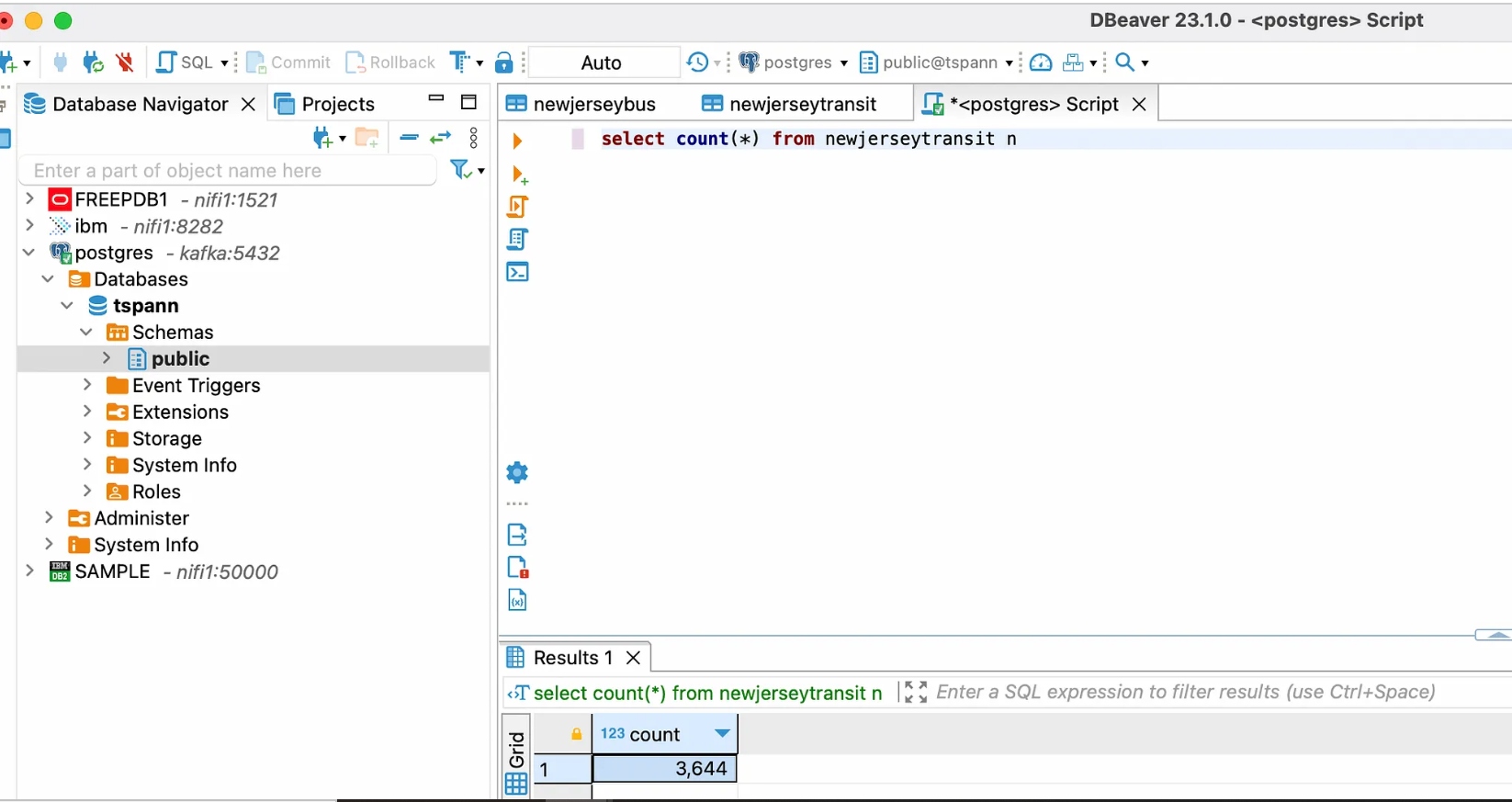Open the SQL editor dropdown arrow
1512x802 pixels.
coord(224,63)
